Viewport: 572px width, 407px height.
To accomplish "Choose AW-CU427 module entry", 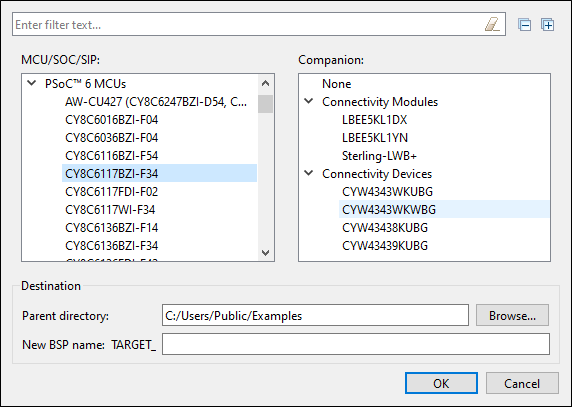I will (156, 102).
